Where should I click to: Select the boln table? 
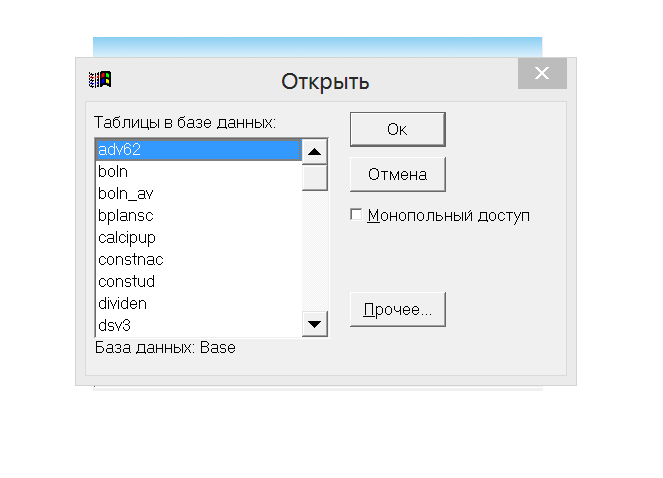click(x=198, y=172)
